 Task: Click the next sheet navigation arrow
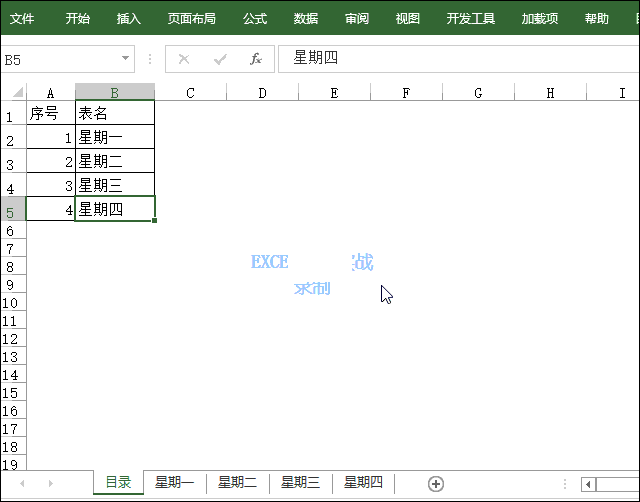(51, 483)
